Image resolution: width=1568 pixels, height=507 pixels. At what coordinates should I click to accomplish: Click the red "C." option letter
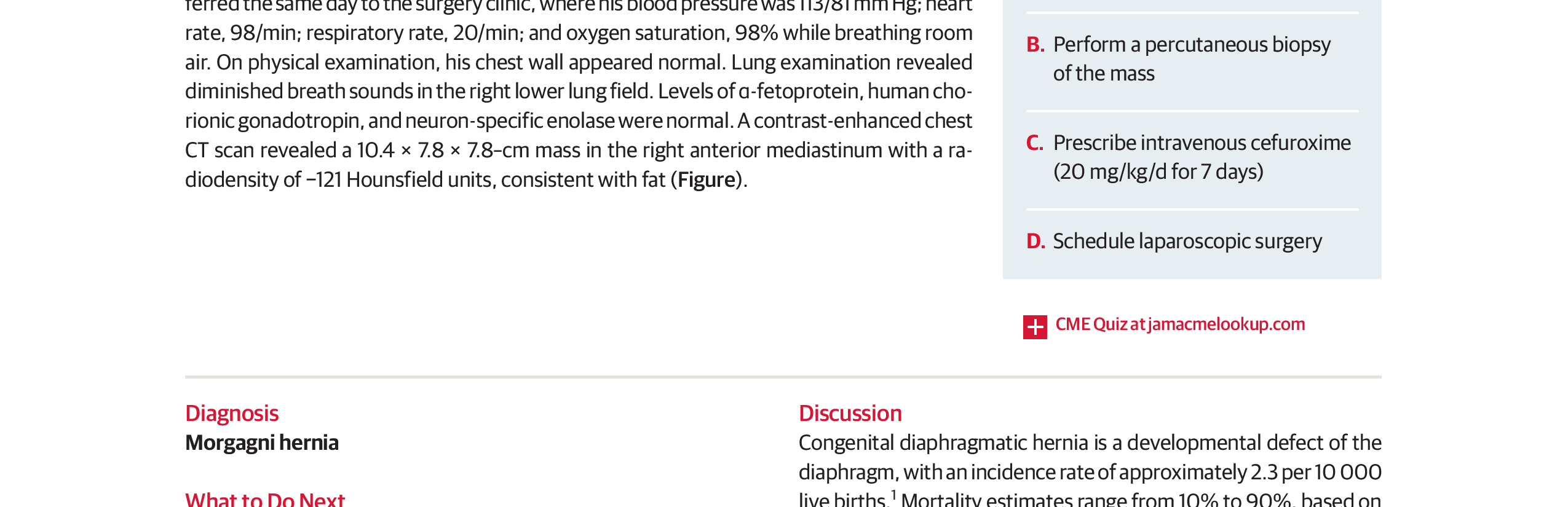(1034, 143)
